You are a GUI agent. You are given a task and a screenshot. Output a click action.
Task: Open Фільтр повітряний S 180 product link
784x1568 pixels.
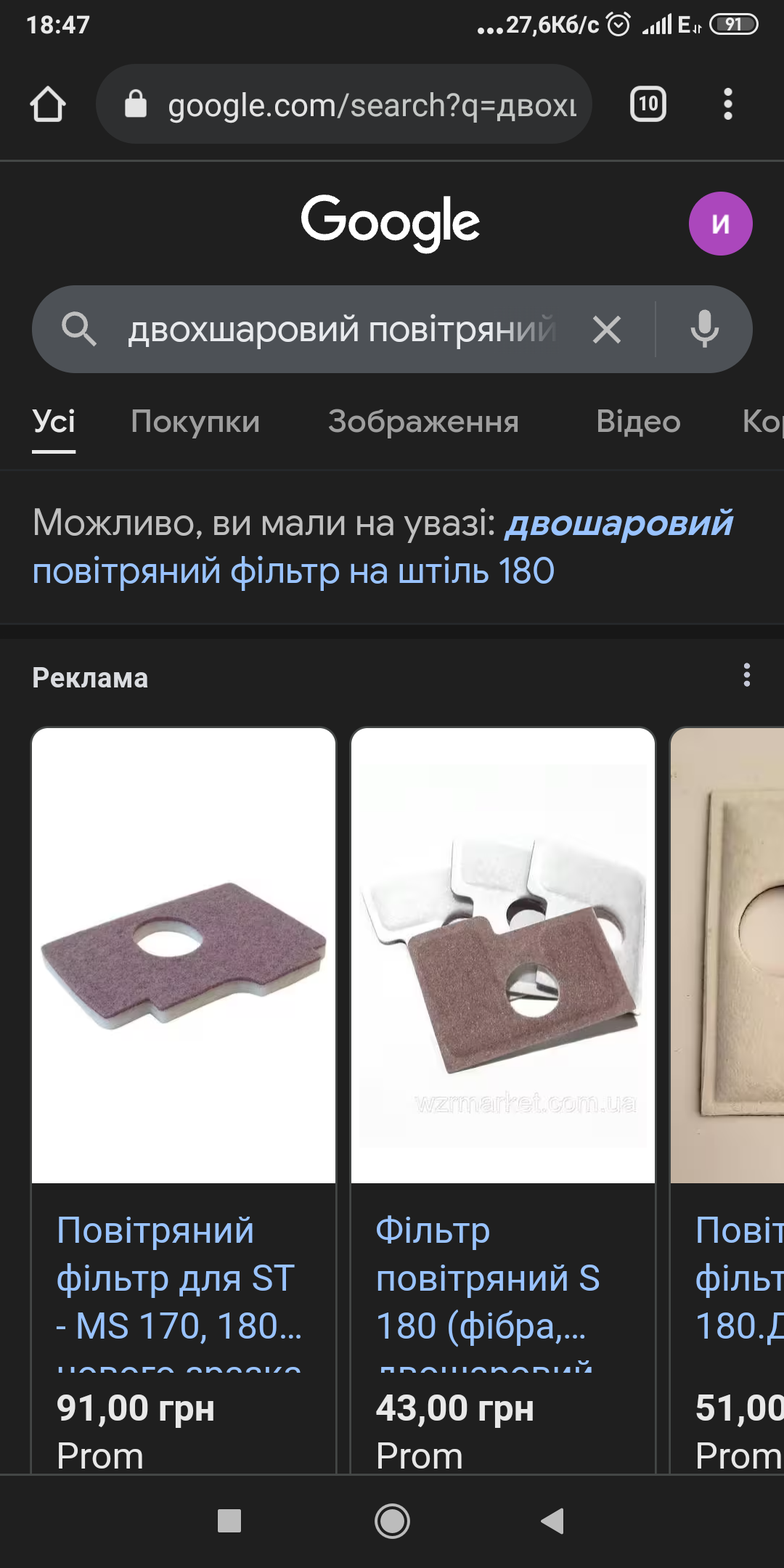coord(488,1279)
